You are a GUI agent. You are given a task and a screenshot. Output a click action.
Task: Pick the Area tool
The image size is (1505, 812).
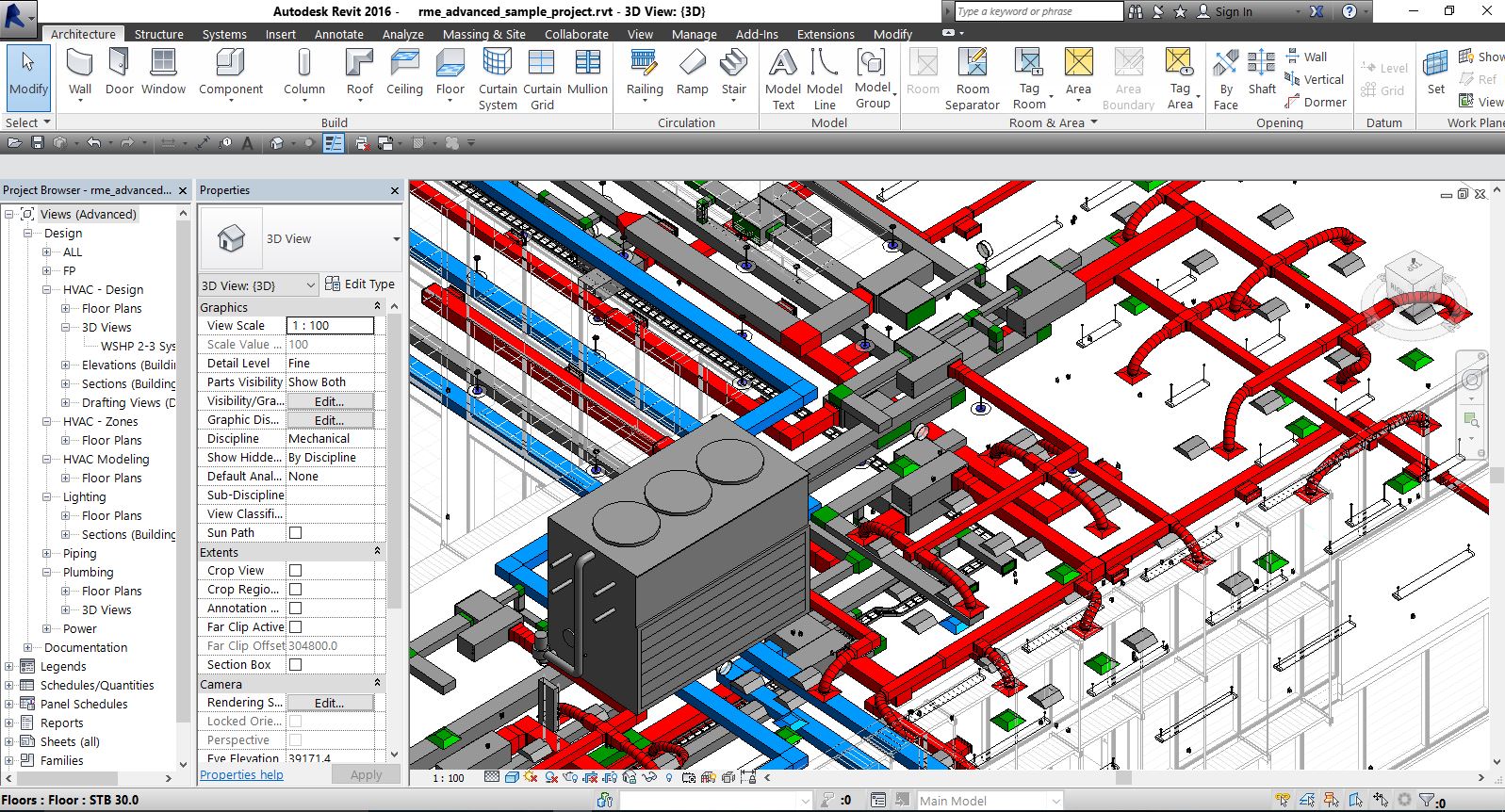[1078, 73]
